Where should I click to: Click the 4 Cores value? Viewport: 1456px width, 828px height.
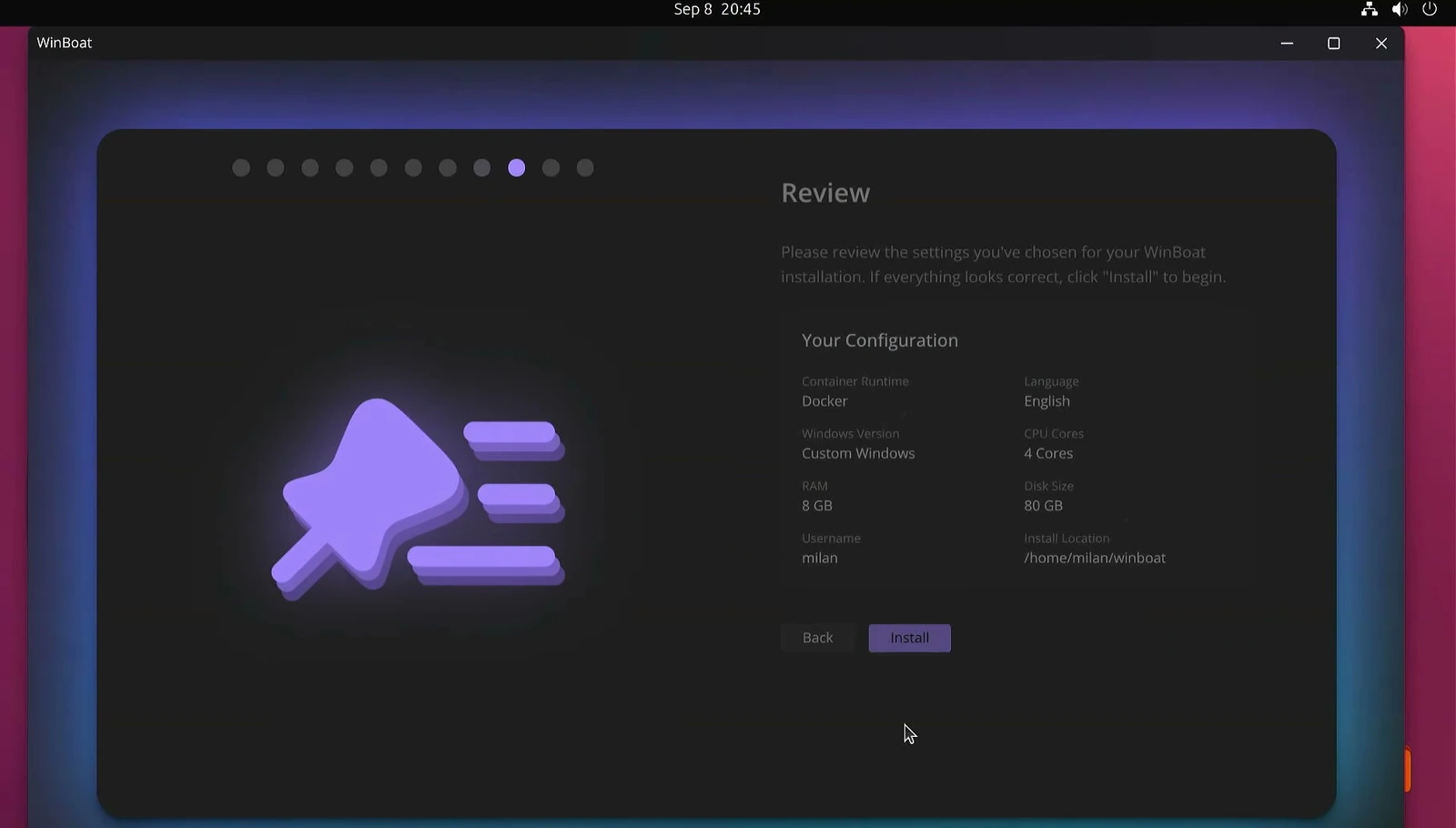point(1048,453)
